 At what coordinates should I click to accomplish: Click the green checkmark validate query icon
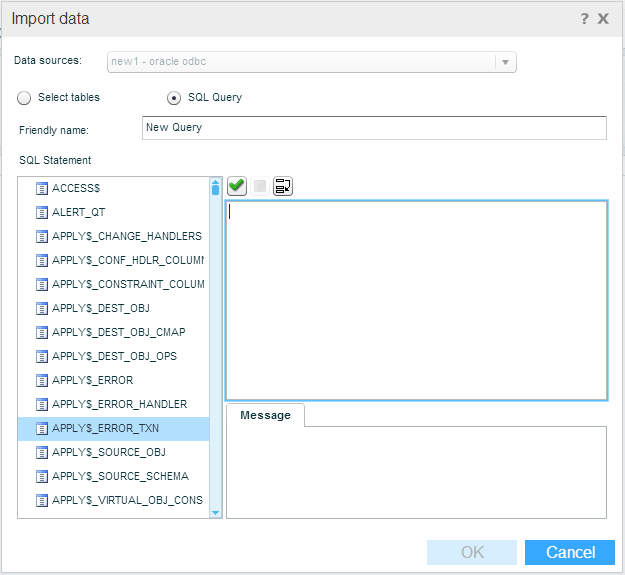pos(237,186)
